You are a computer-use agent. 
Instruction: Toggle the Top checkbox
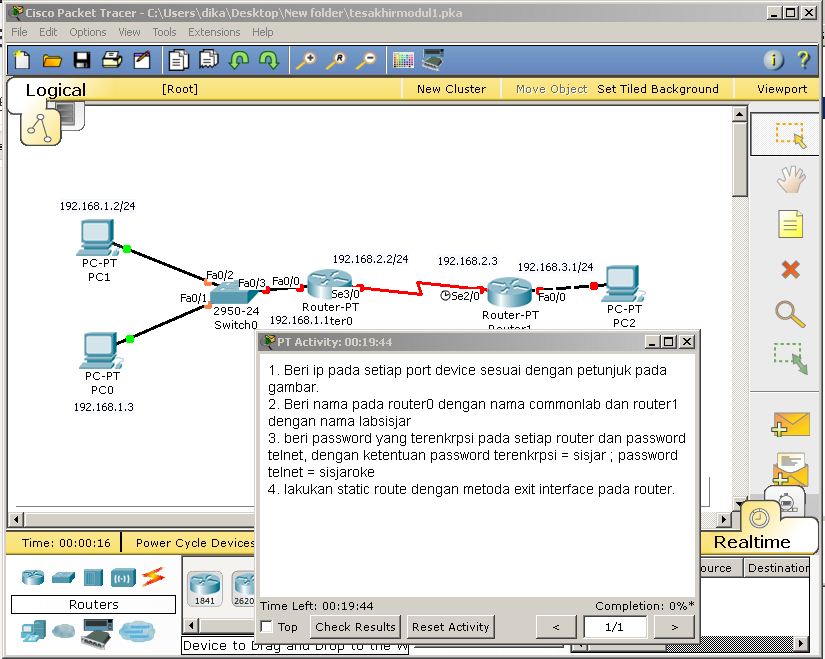click(x=266, y=626)
